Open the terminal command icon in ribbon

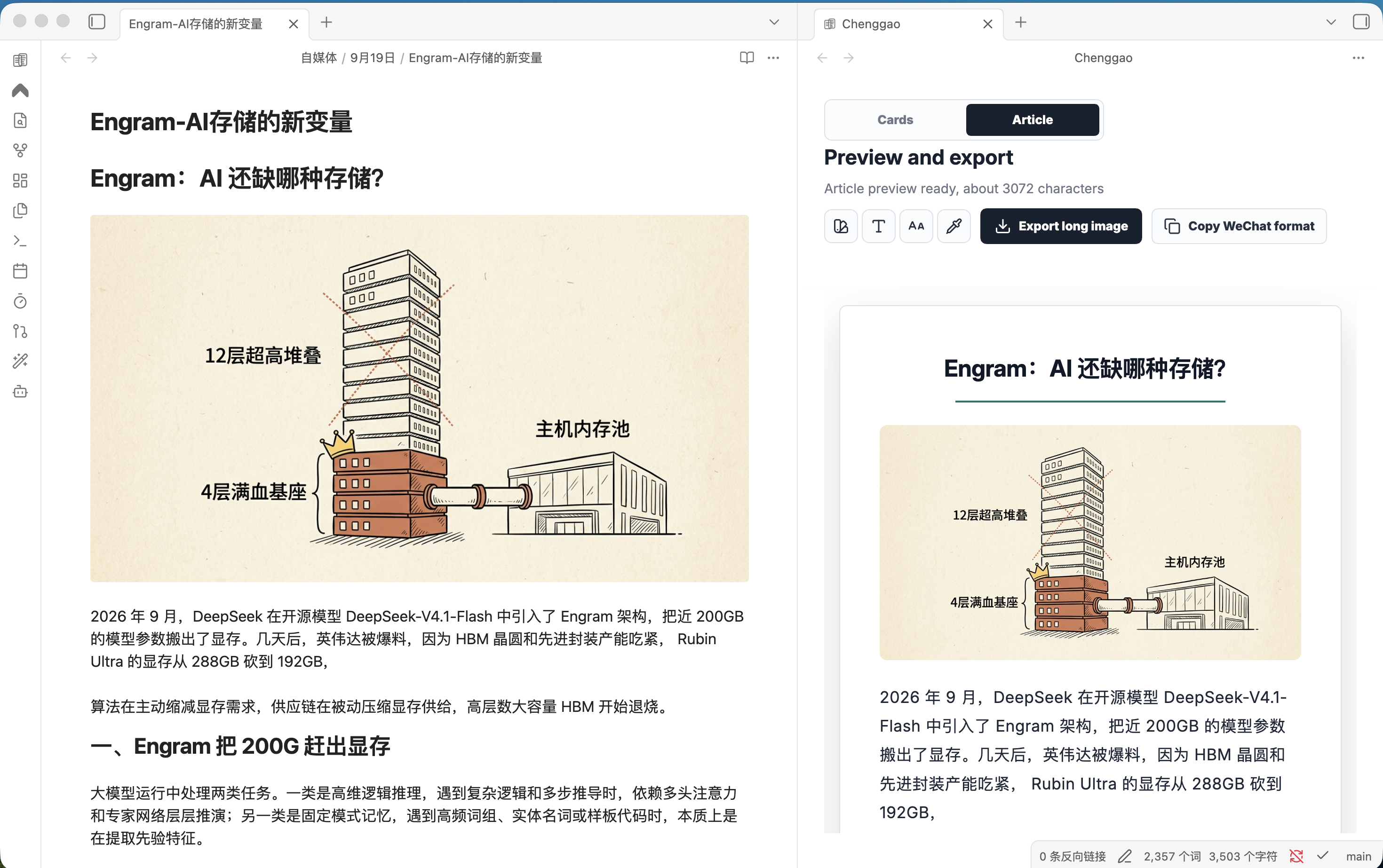tap(20, 241)
